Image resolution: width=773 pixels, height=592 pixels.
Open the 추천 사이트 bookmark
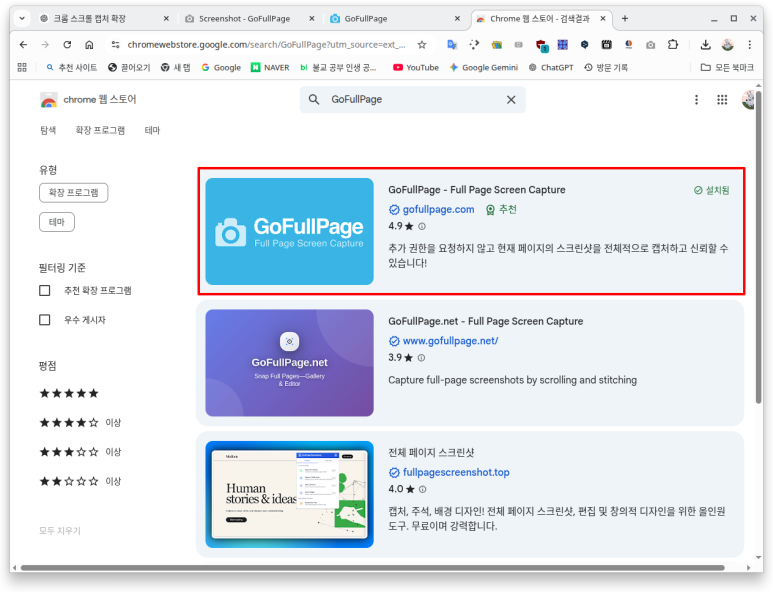pyautogui.click(x=71, y=68)
